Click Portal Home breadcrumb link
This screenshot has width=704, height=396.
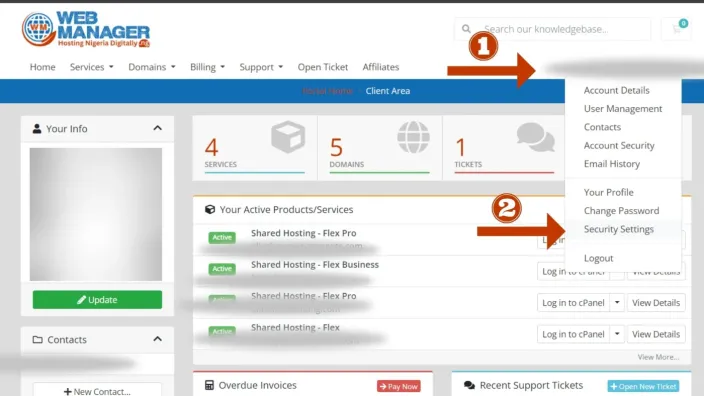click(328, 91)
